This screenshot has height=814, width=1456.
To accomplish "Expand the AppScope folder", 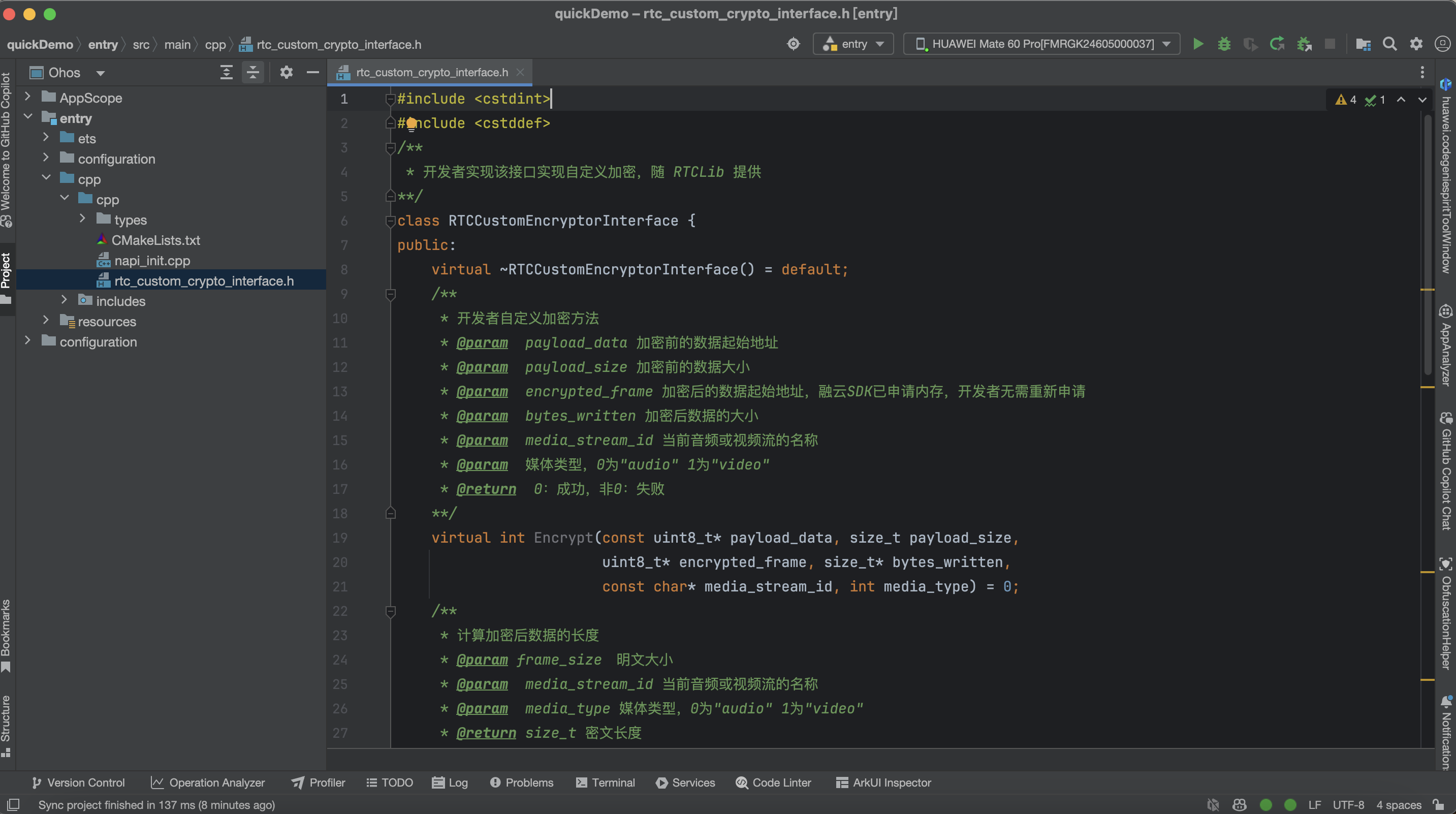I will coord(27,97).
